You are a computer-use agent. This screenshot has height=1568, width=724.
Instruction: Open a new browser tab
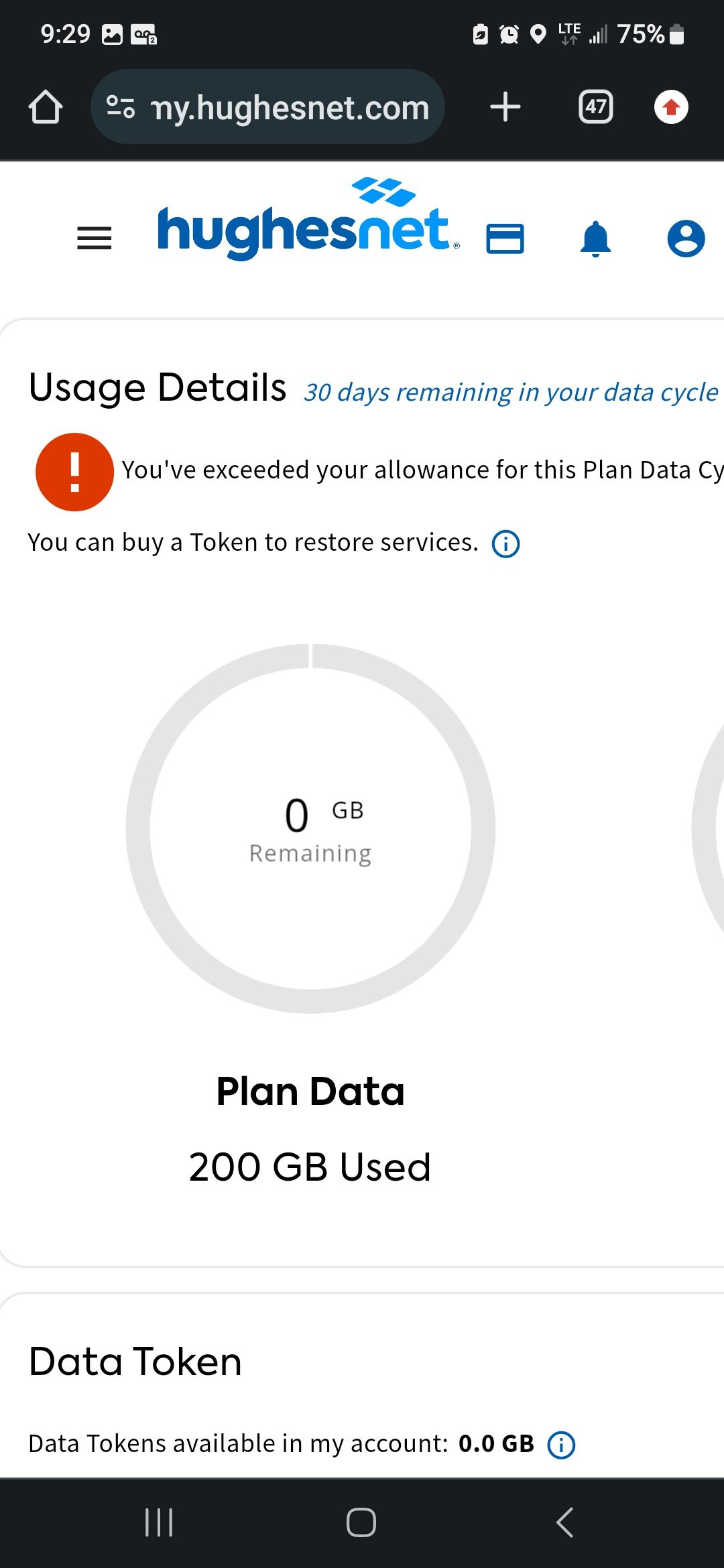point(505,107)
